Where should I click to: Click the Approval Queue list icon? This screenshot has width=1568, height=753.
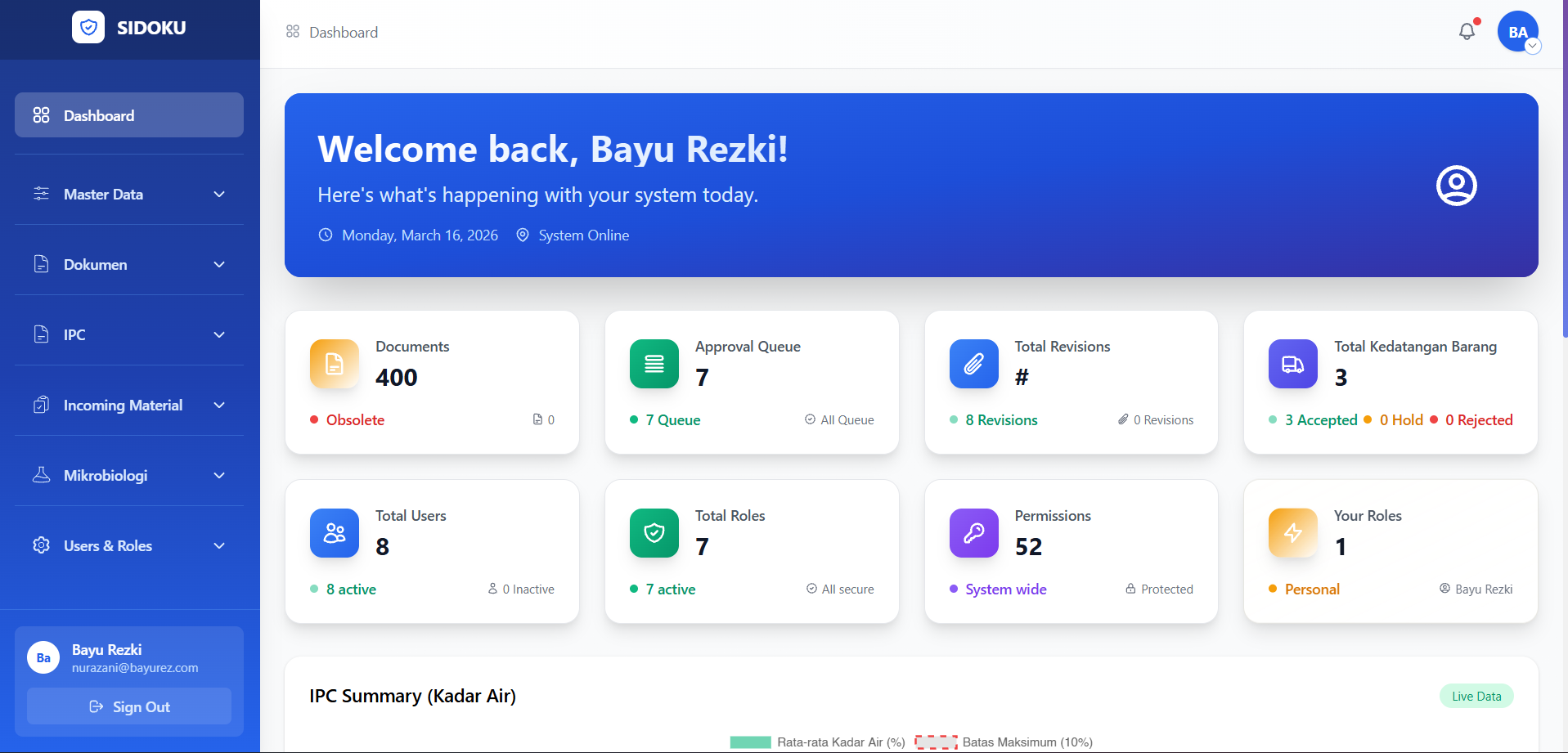pyautogui.click(x=654, y=364)
